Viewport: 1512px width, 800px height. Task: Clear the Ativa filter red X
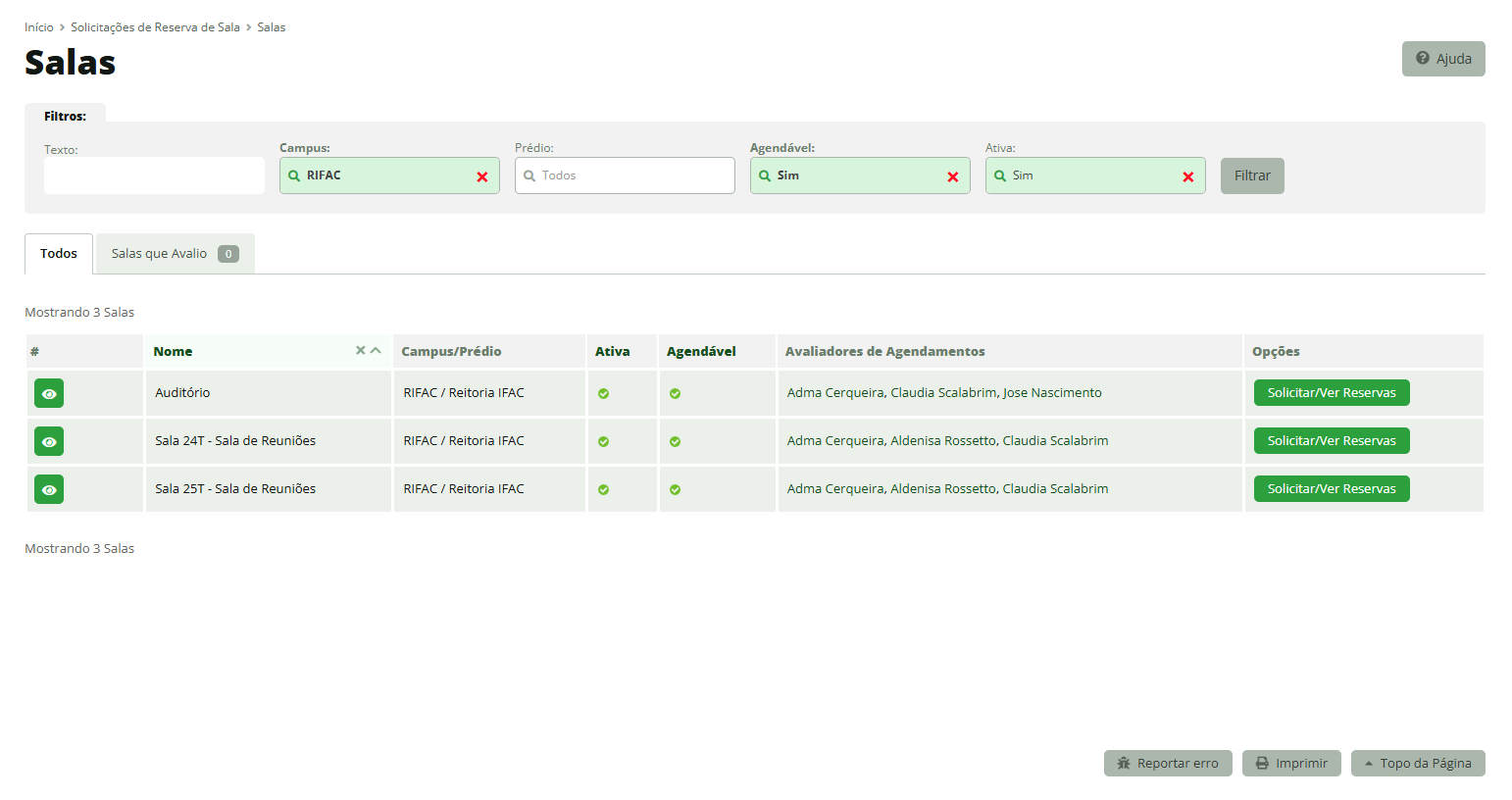(x=1188, y=176)
